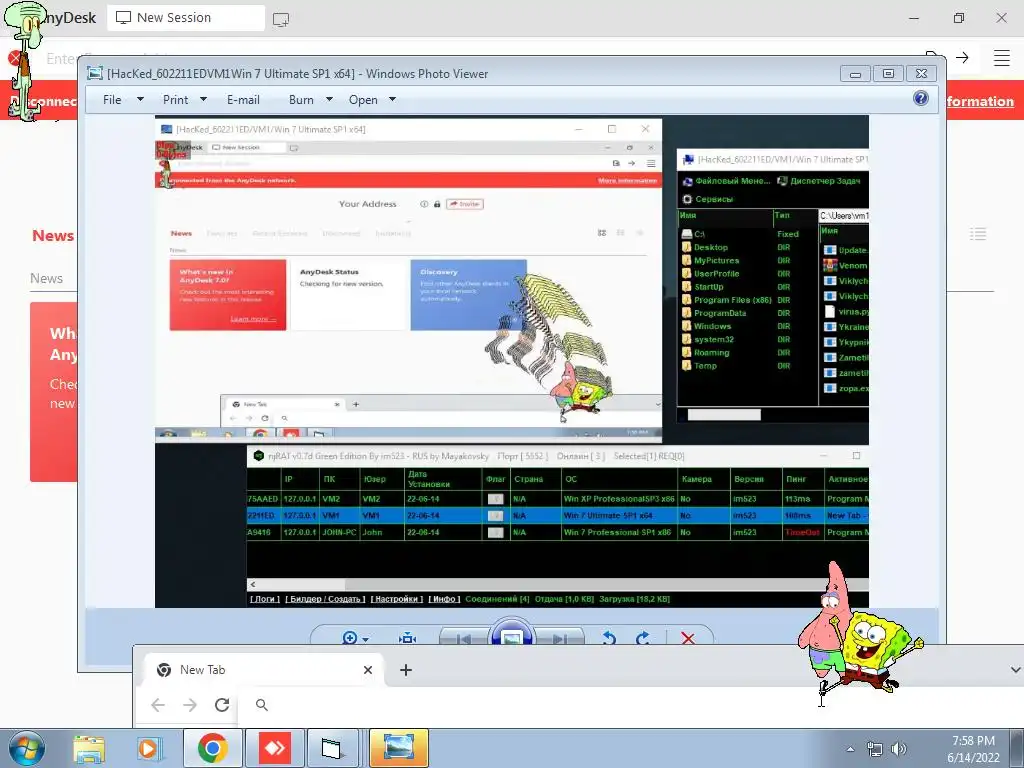
Task: Click the Photo Viewer zoom magnifier icon
Action: tap(349, 637)
